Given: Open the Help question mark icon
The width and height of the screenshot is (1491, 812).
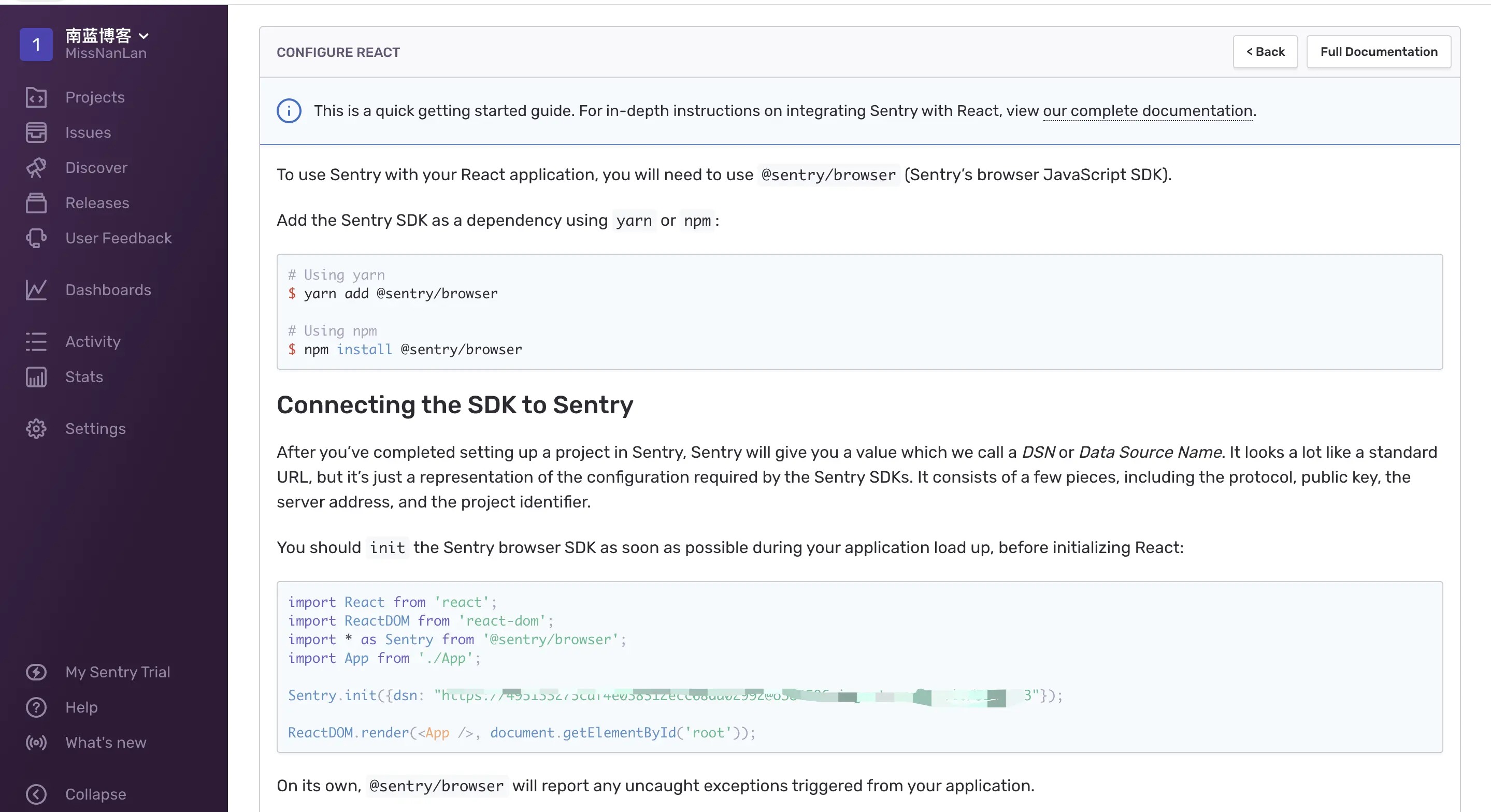Looking at the screenshot, I should (36, 707).
